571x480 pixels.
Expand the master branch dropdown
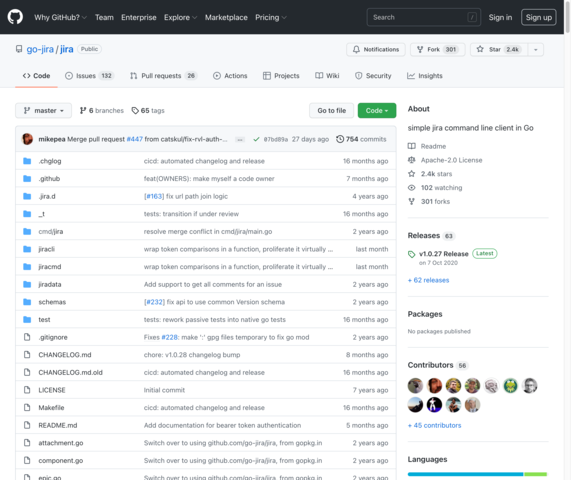43,110
